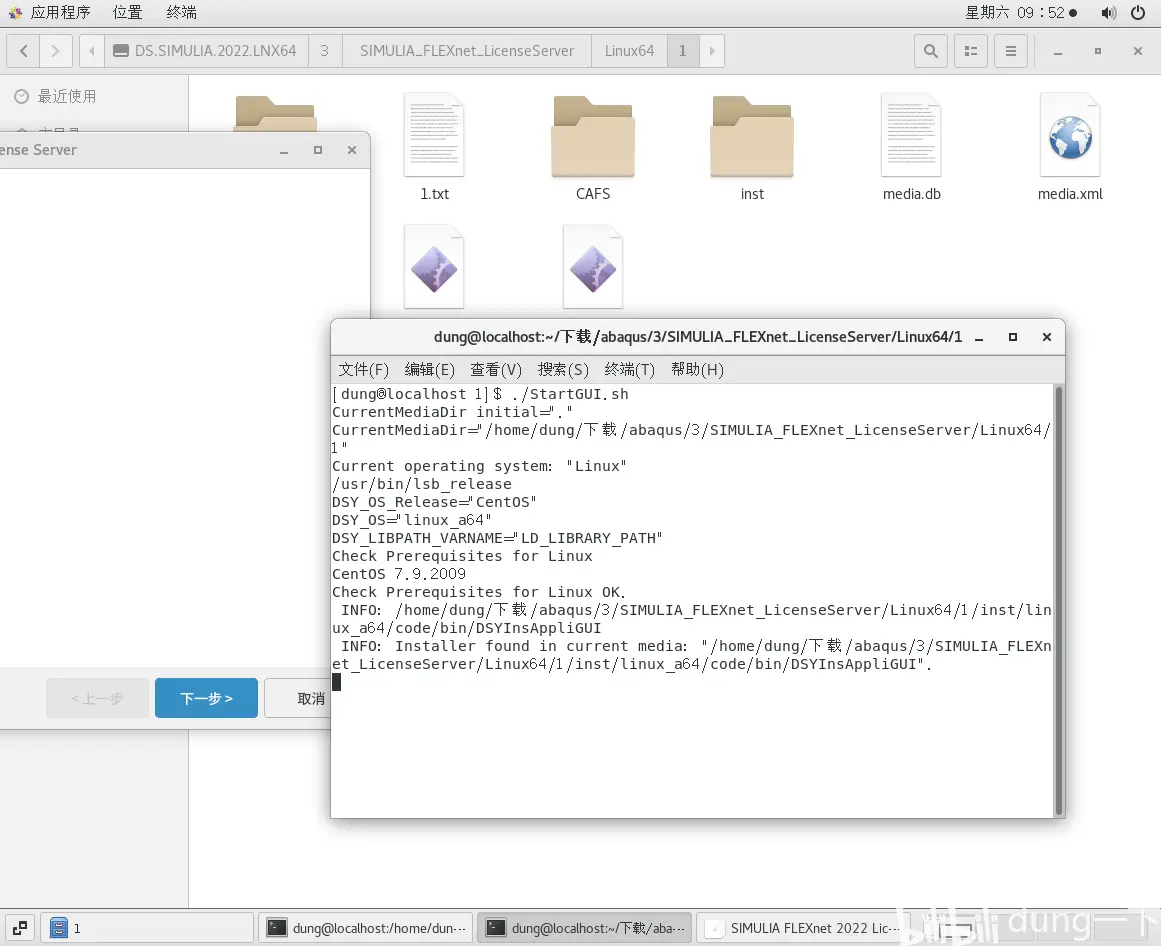Open the Applications menu
The width and height of the screenshot is (1161, 946).
point(50,13)
